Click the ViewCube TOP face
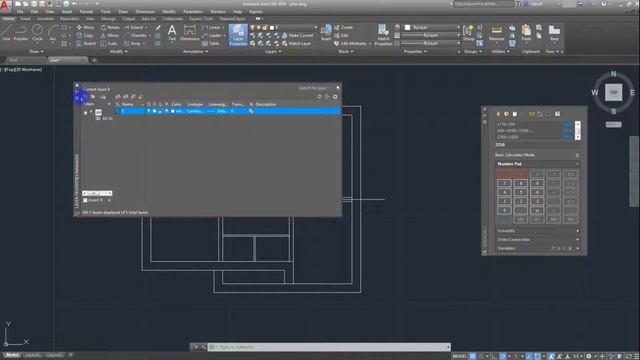The width and height of the screenshot is (640, 360). [x=613, y=92]
